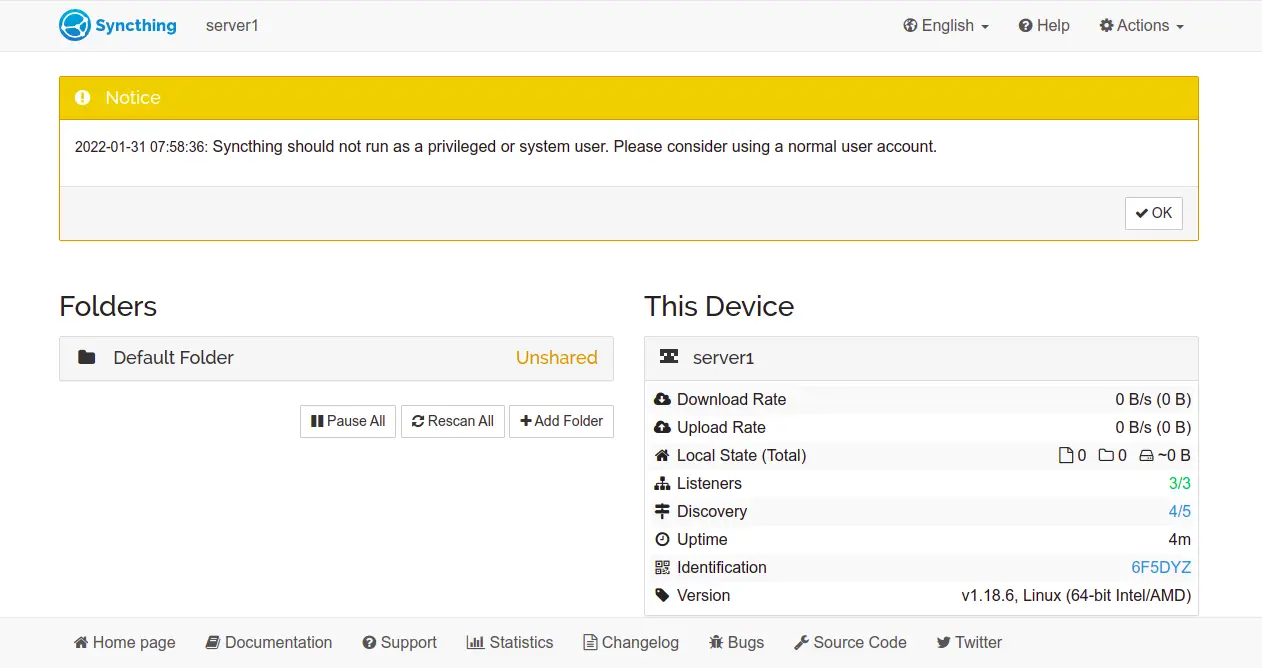The image size is (1262, 668).
Task: Pause all folders
Action: click(348, 421)
